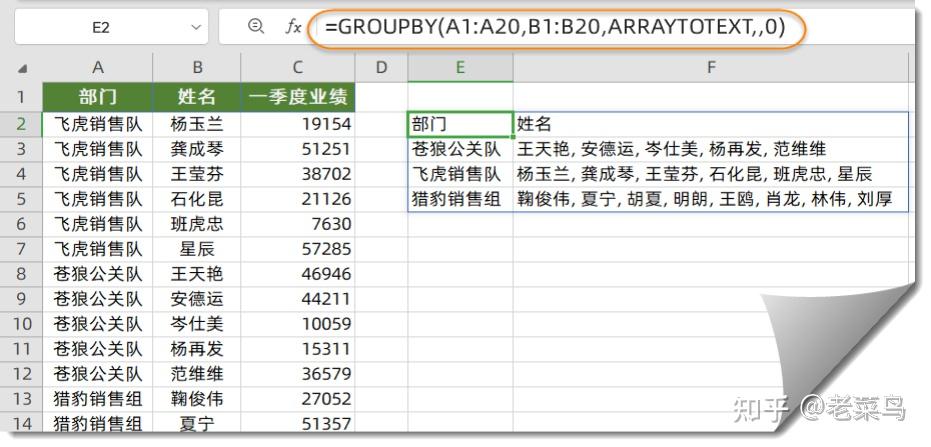
Task: Select the cell 安德运 in column B
Action: click(197, 299)
